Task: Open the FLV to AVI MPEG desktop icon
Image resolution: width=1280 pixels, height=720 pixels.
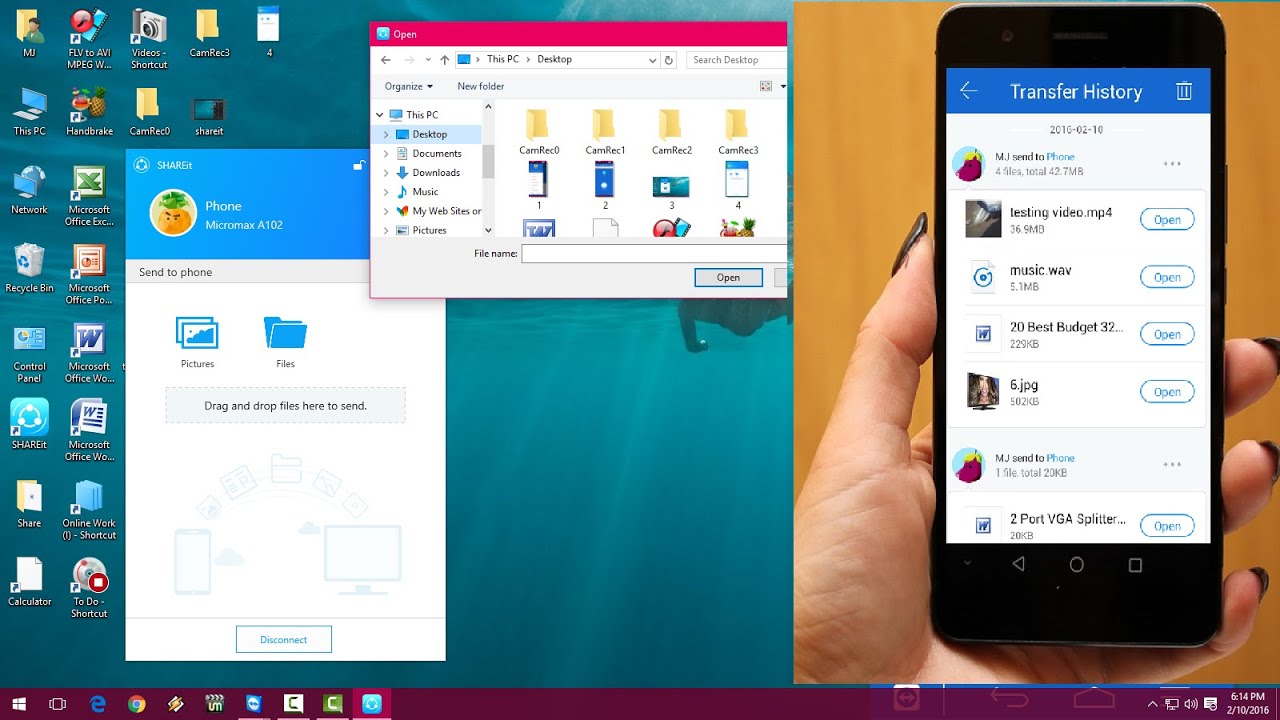Action: [x=89, y=39]
